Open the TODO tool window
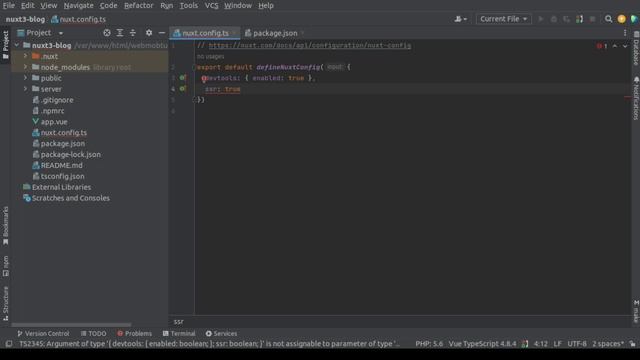The height and width of the screenshot is (360, 640). coord(93,333)
